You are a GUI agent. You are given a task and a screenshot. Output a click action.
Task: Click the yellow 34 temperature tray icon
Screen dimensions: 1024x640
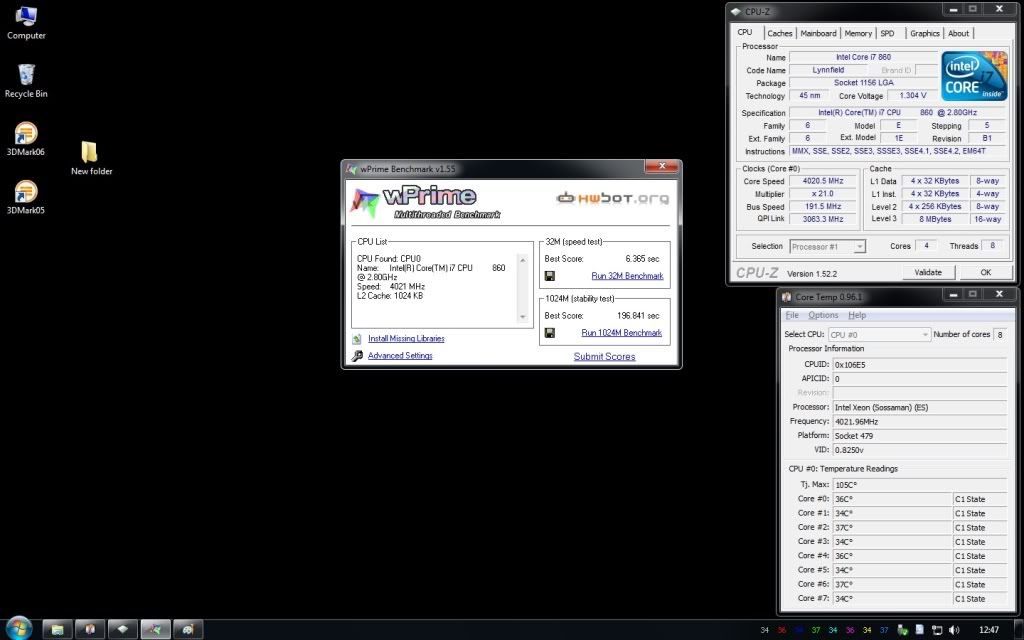pyautogui.click(x=867, y=630)
